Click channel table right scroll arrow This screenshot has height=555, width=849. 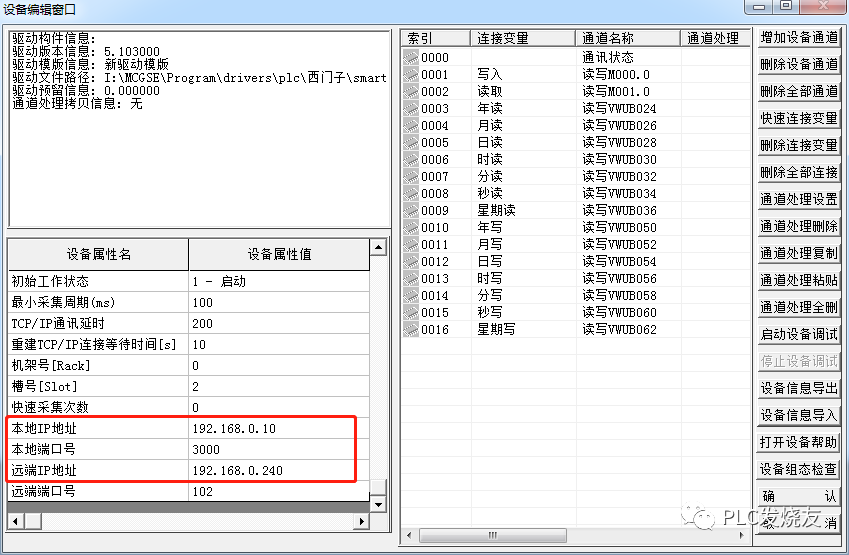pyautogui.click(x=742, y=536)
